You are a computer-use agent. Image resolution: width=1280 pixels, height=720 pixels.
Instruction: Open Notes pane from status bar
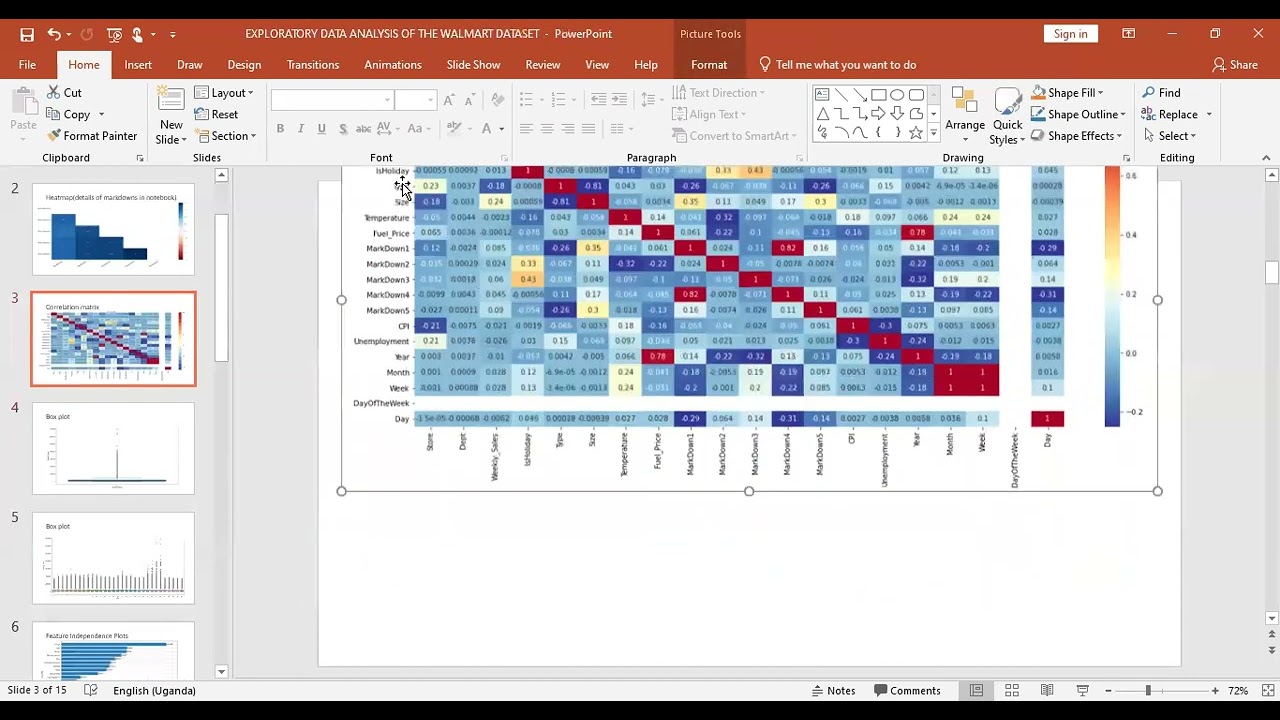tap(833, 690)
